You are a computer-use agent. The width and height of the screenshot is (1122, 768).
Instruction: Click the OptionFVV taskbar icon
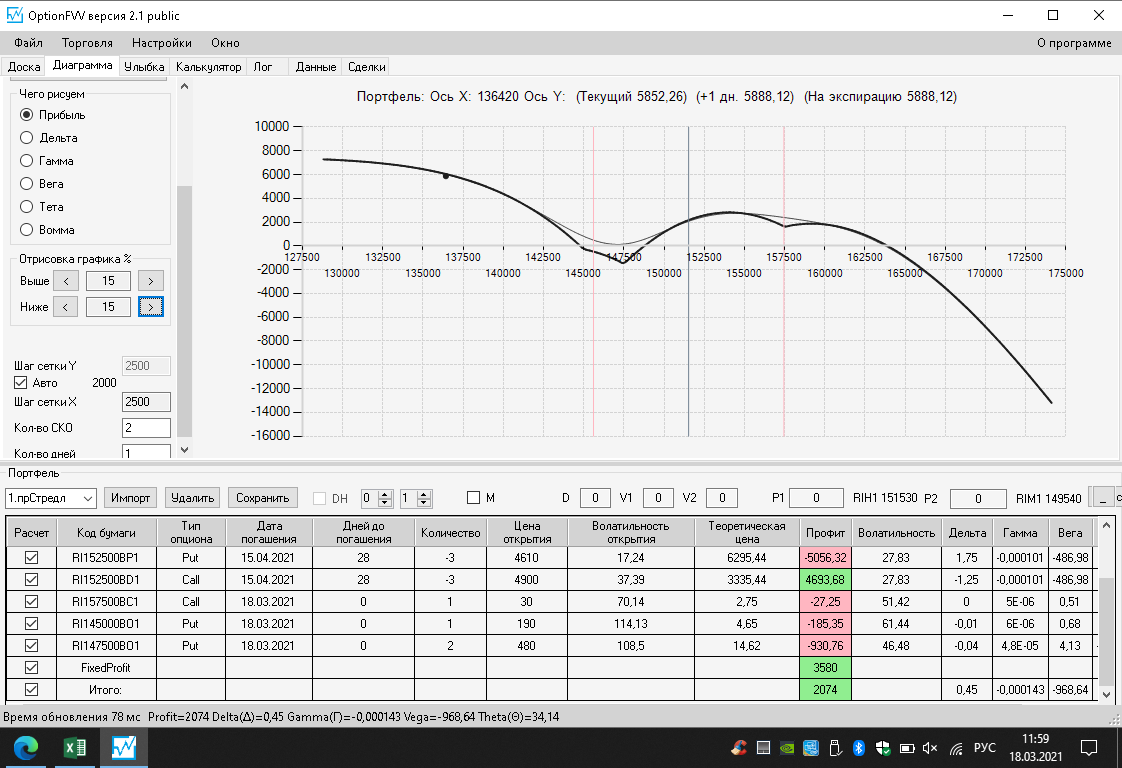point(123,748)
